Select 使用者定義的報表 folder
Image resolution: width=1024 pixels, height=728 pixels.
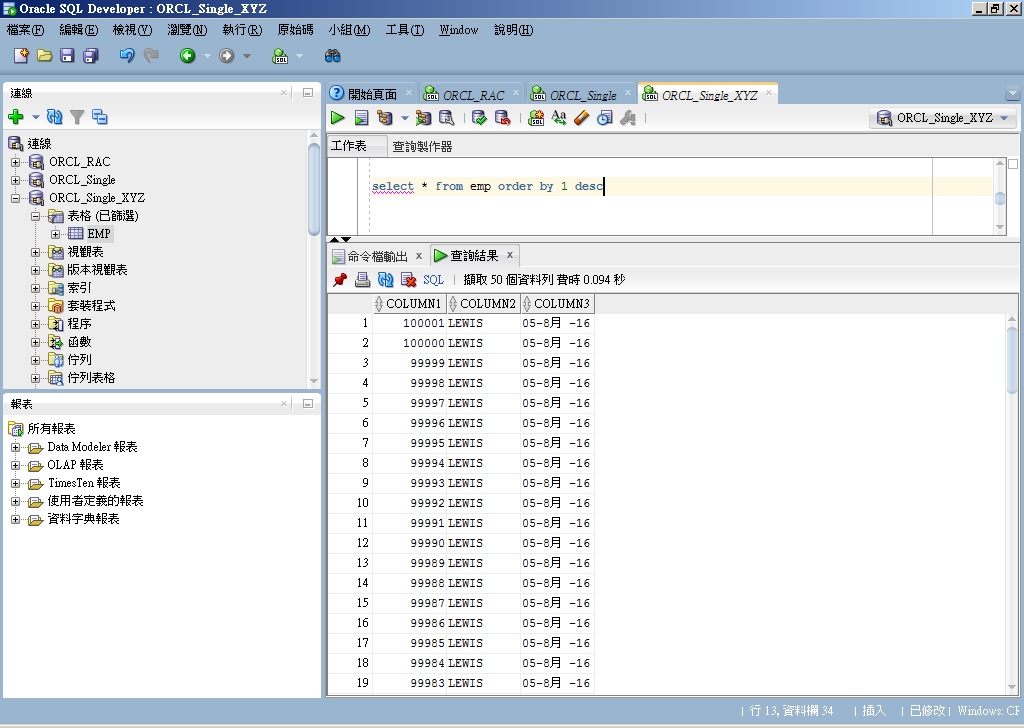(95, 501)
